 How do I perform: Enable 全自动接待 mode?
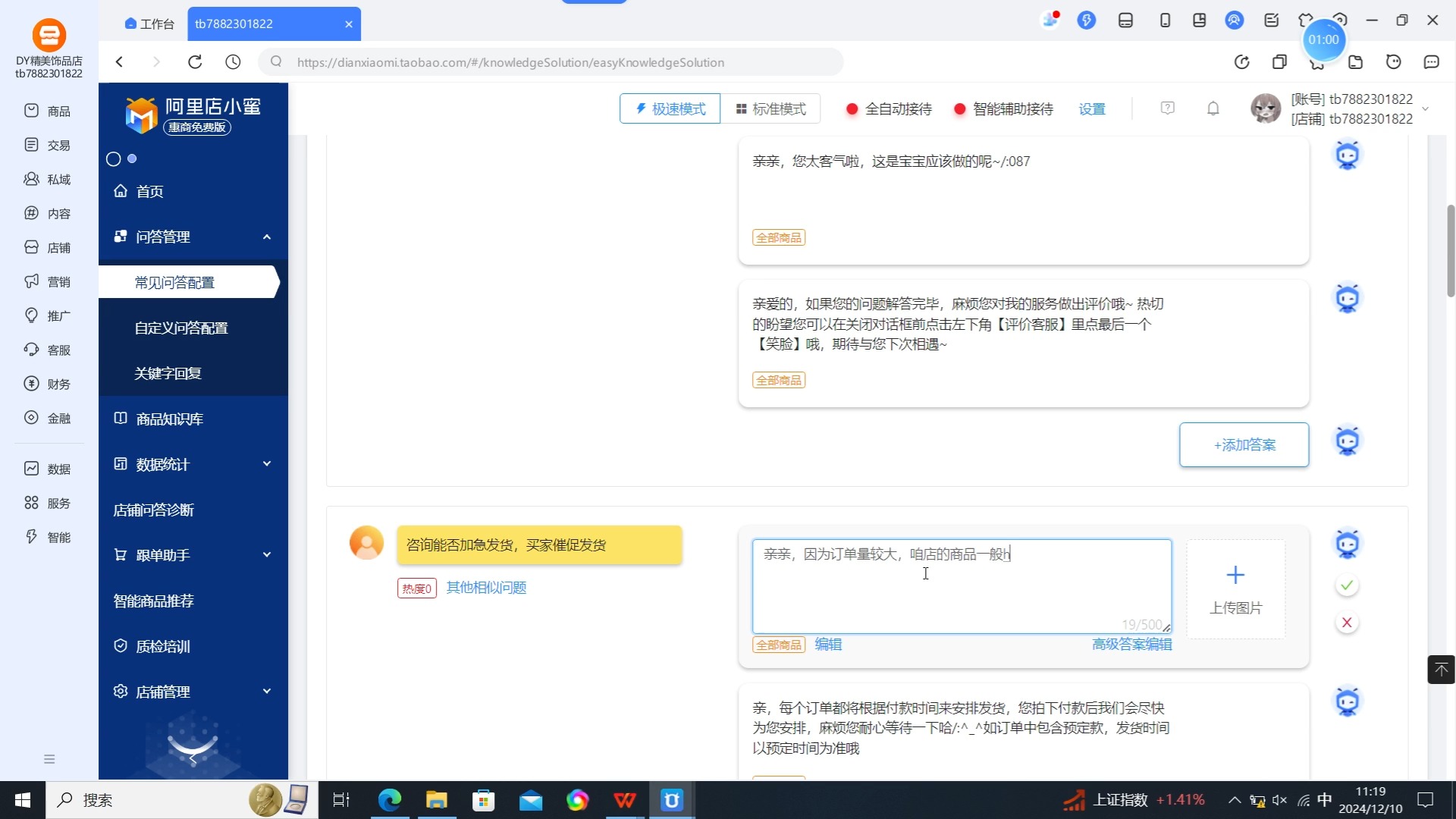[886, 108]
